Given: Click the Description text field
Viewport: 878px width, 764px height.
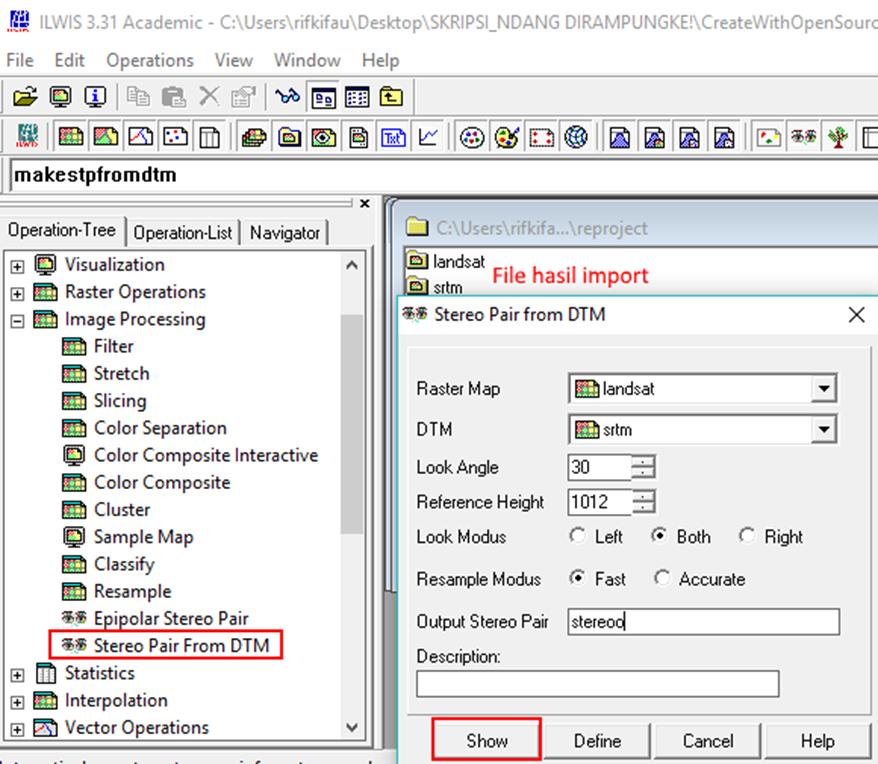Looking at the screenshot, I should (x=597, y=683).
